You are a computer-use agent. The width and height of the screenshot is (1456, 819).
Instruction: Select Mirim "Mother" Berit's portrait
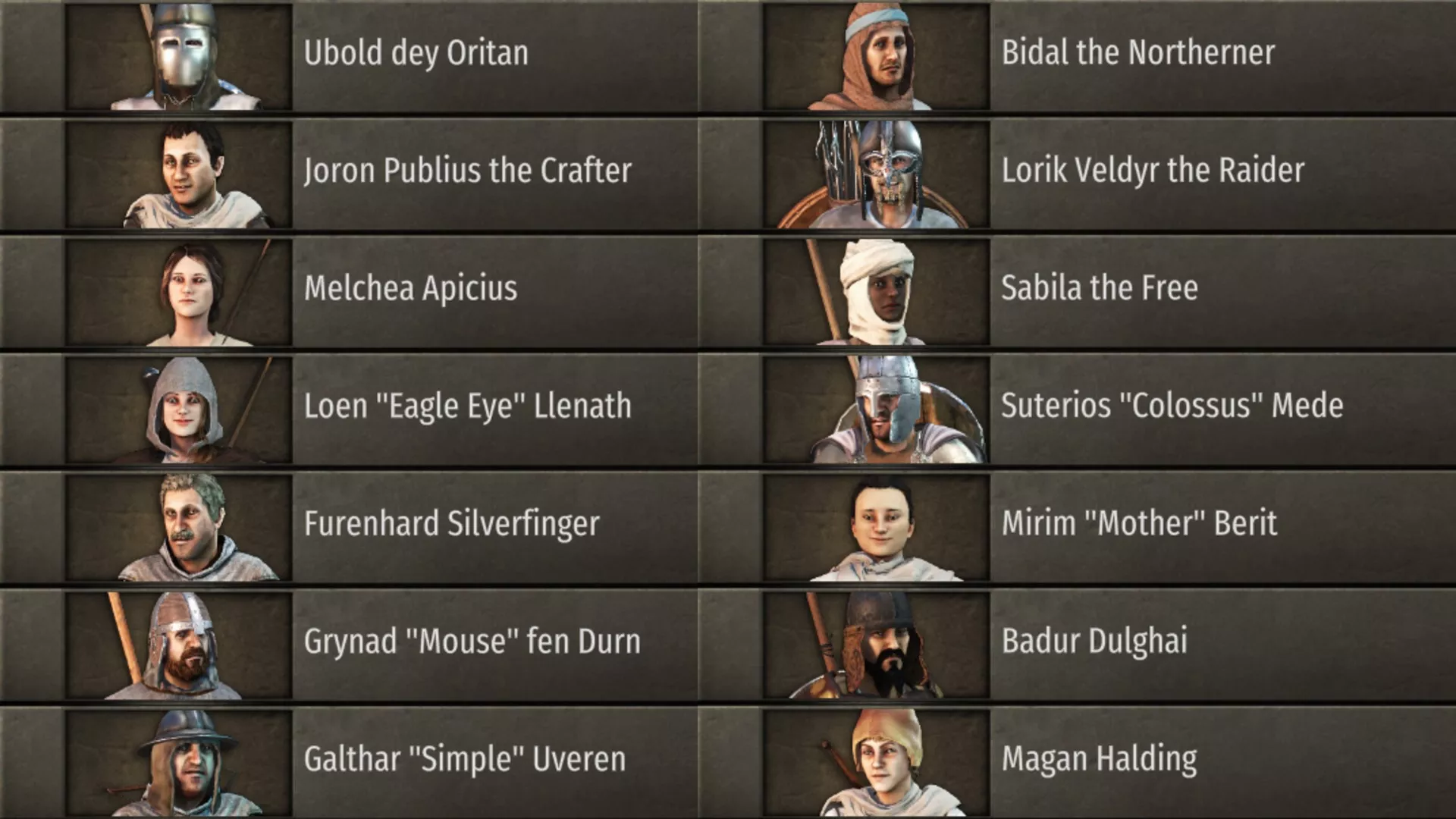[877, 528]
